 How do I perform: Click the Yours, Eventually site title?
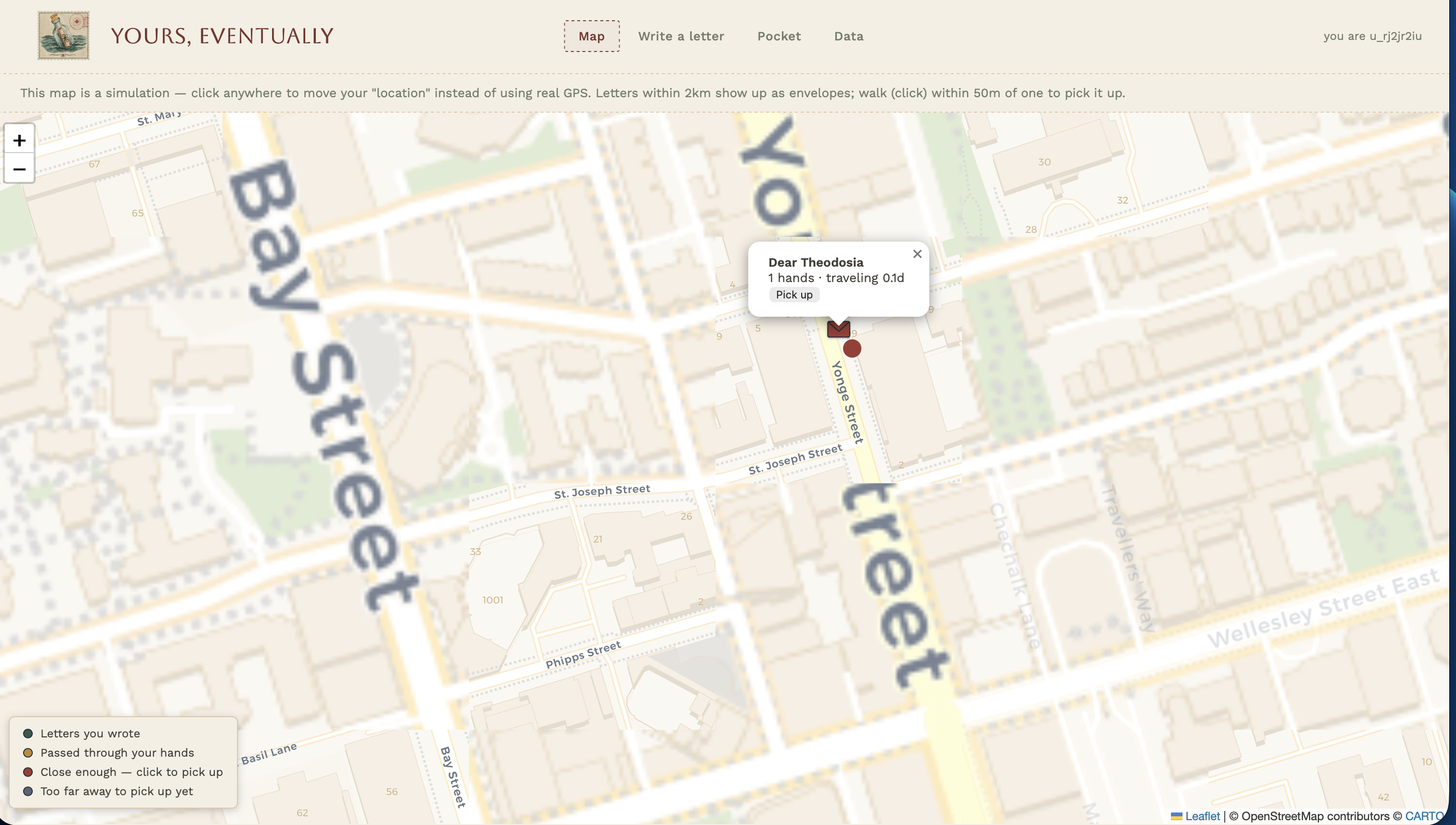pyautogui.click(x=222, y=36)
